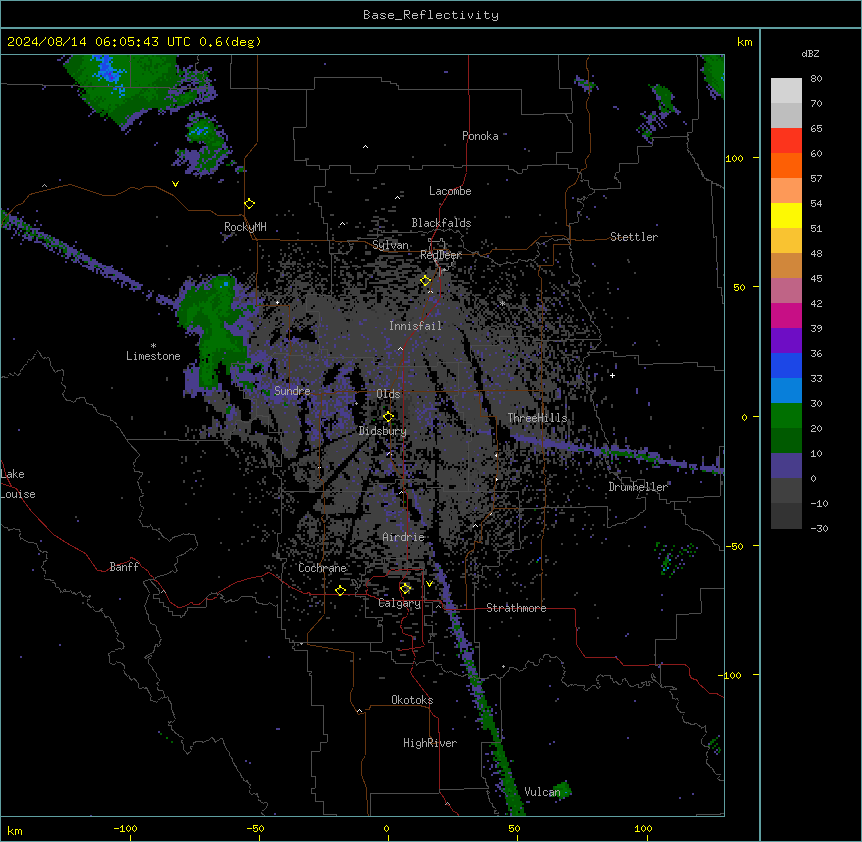
Task: Click the Airdrie city label
Action: point(404,537)
